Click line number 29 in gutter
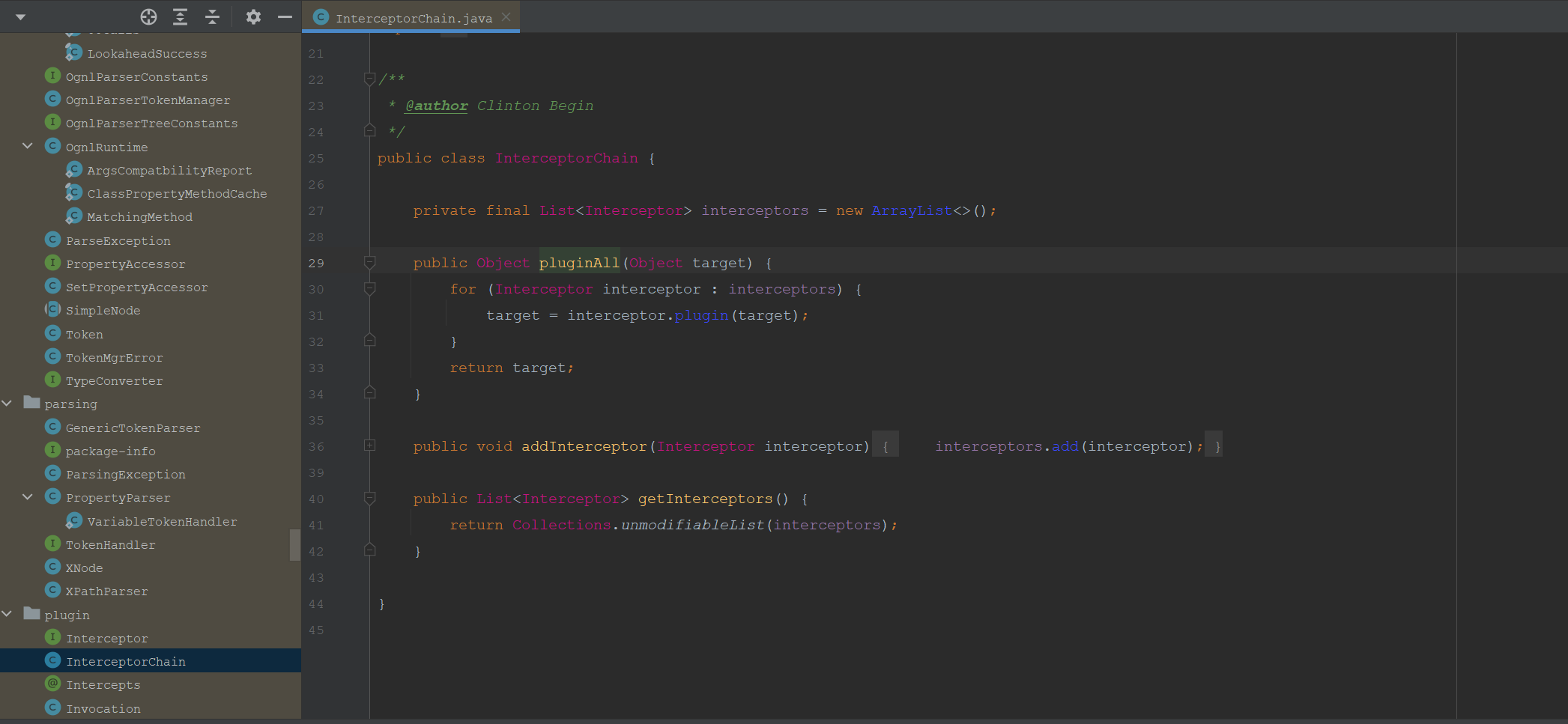The image size is (1568, 724). tap(316, 263)
